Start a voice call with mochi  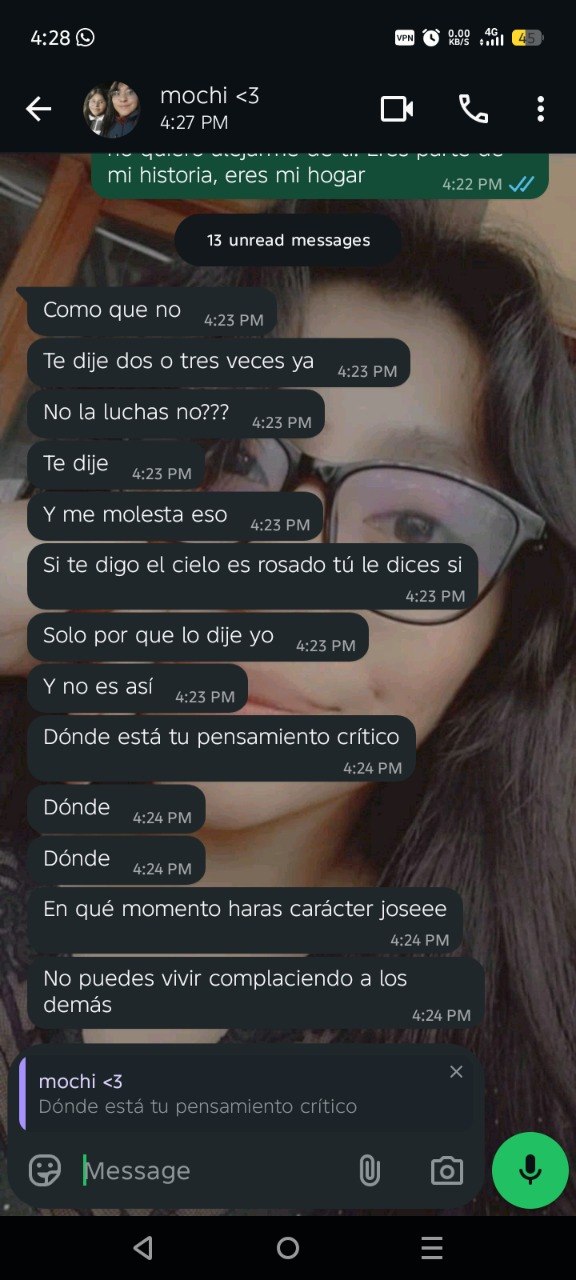pos(473,109)
